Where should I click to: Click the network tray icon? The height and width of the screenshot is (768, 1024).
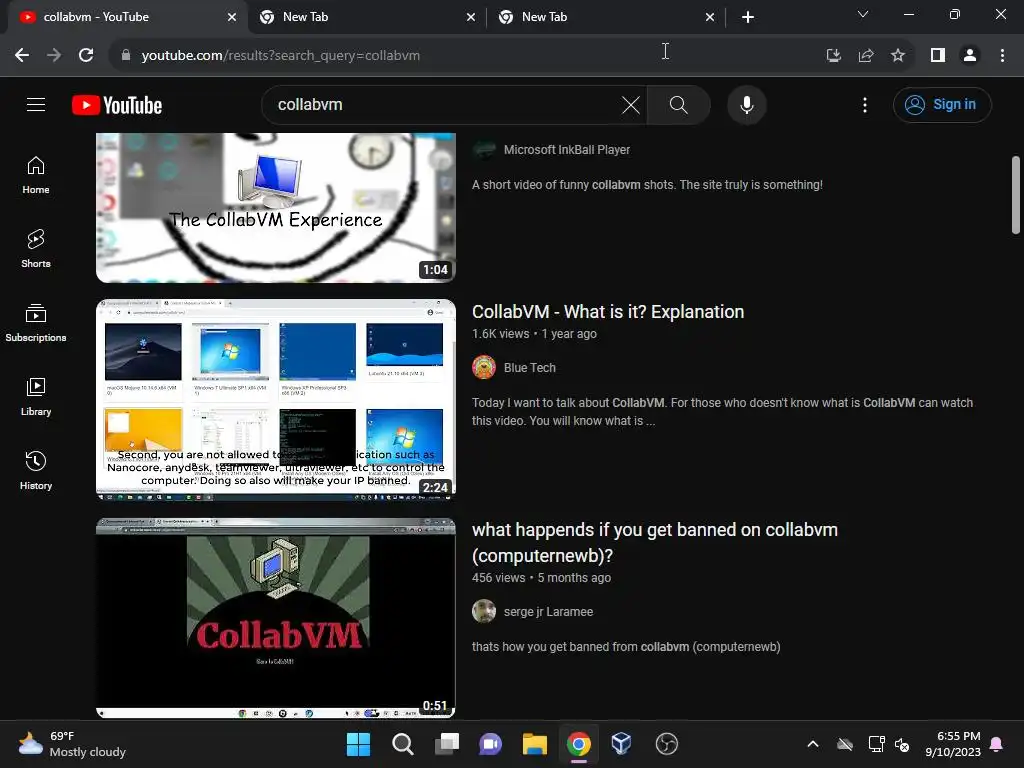[876, 744]
